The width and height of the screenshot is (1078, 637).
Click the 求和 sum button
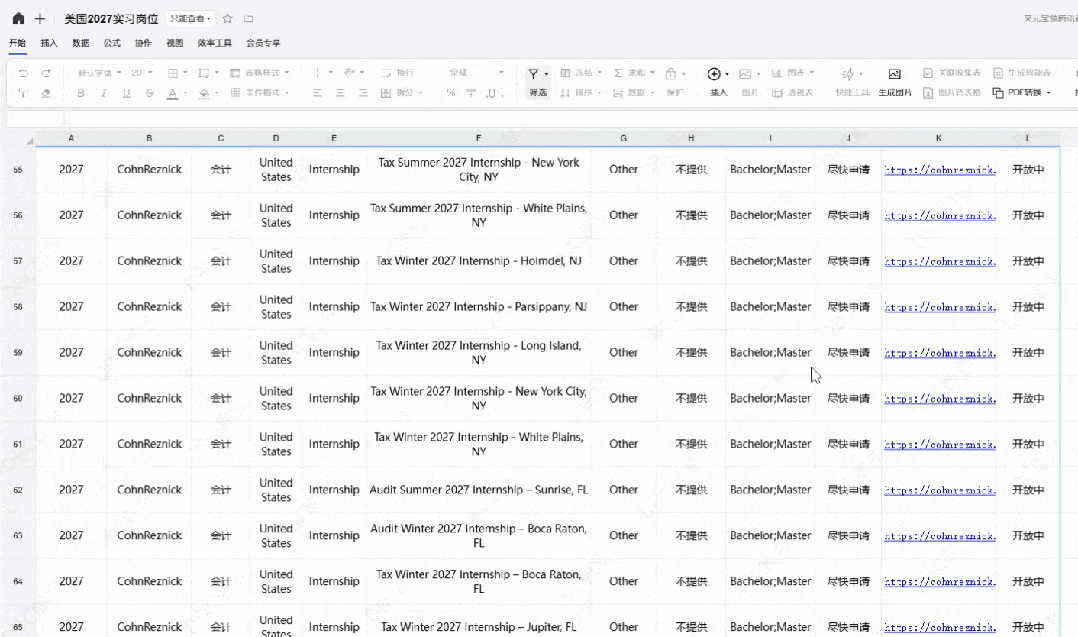pyautogui.click(x=629, y=73)
